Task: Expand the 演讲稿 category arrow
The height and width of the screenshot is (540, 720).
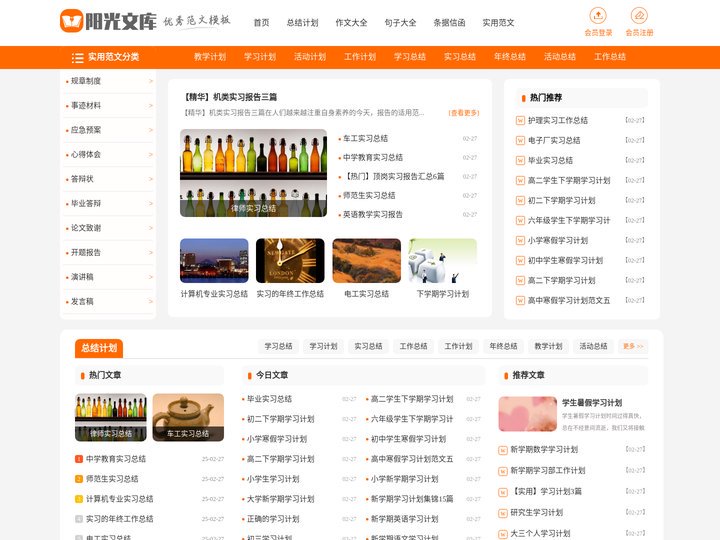Action: pos(150,277)
